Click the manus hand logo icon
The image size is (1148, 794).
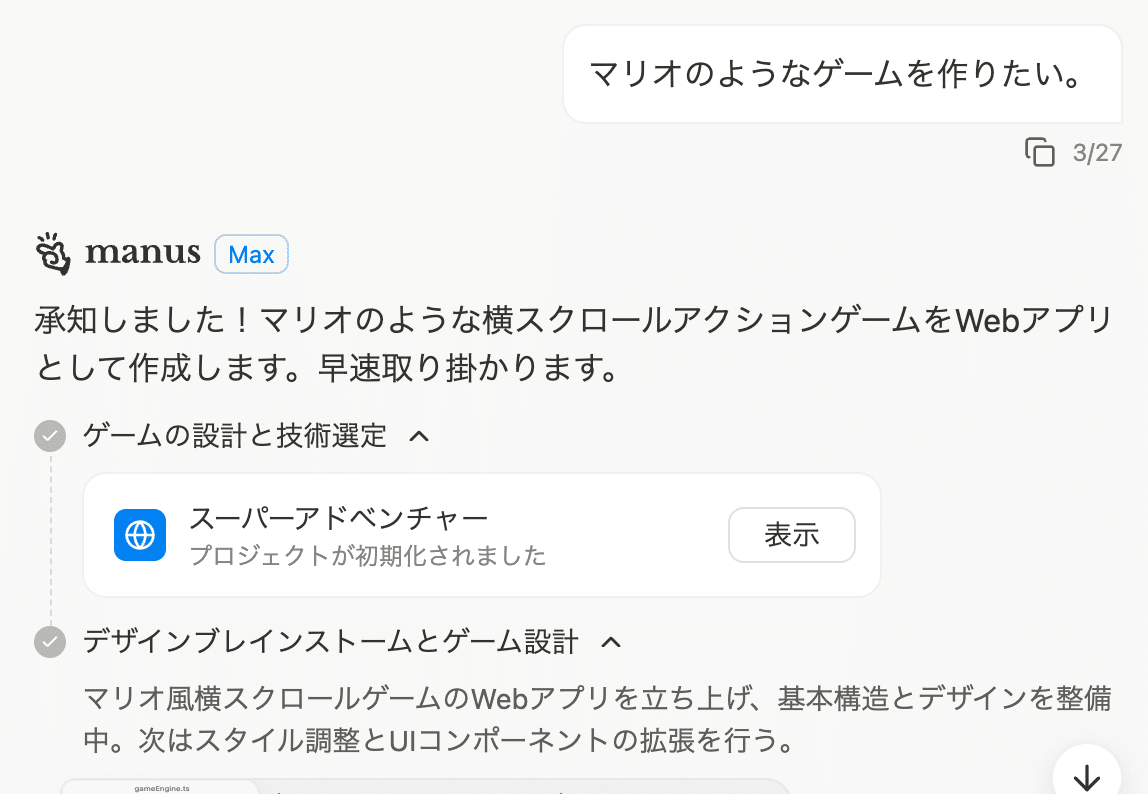pos(53,254)
